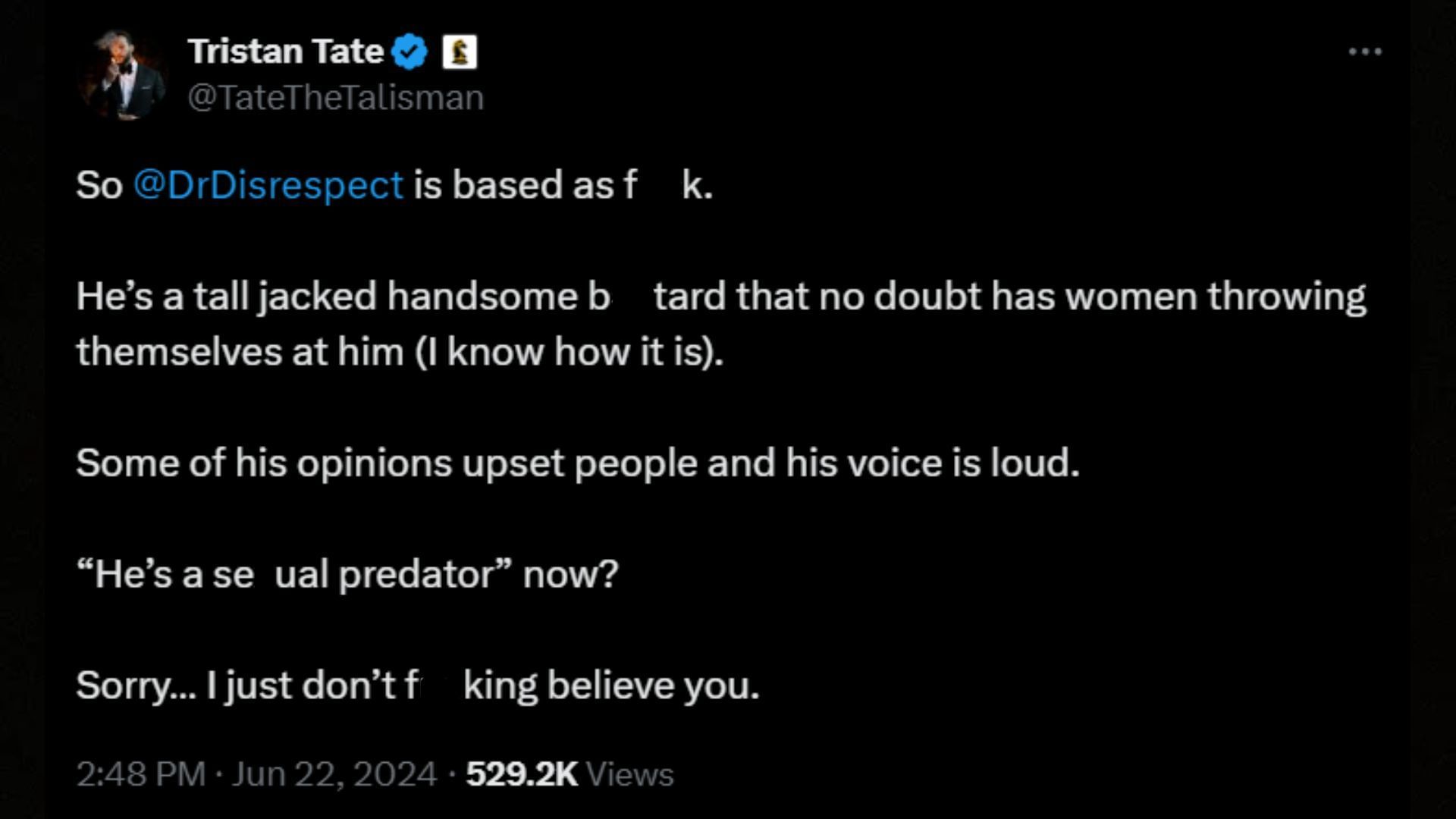The image size is (1456, 819).
Task: Open the @DrDisrespect mention link
Action: 268,185
